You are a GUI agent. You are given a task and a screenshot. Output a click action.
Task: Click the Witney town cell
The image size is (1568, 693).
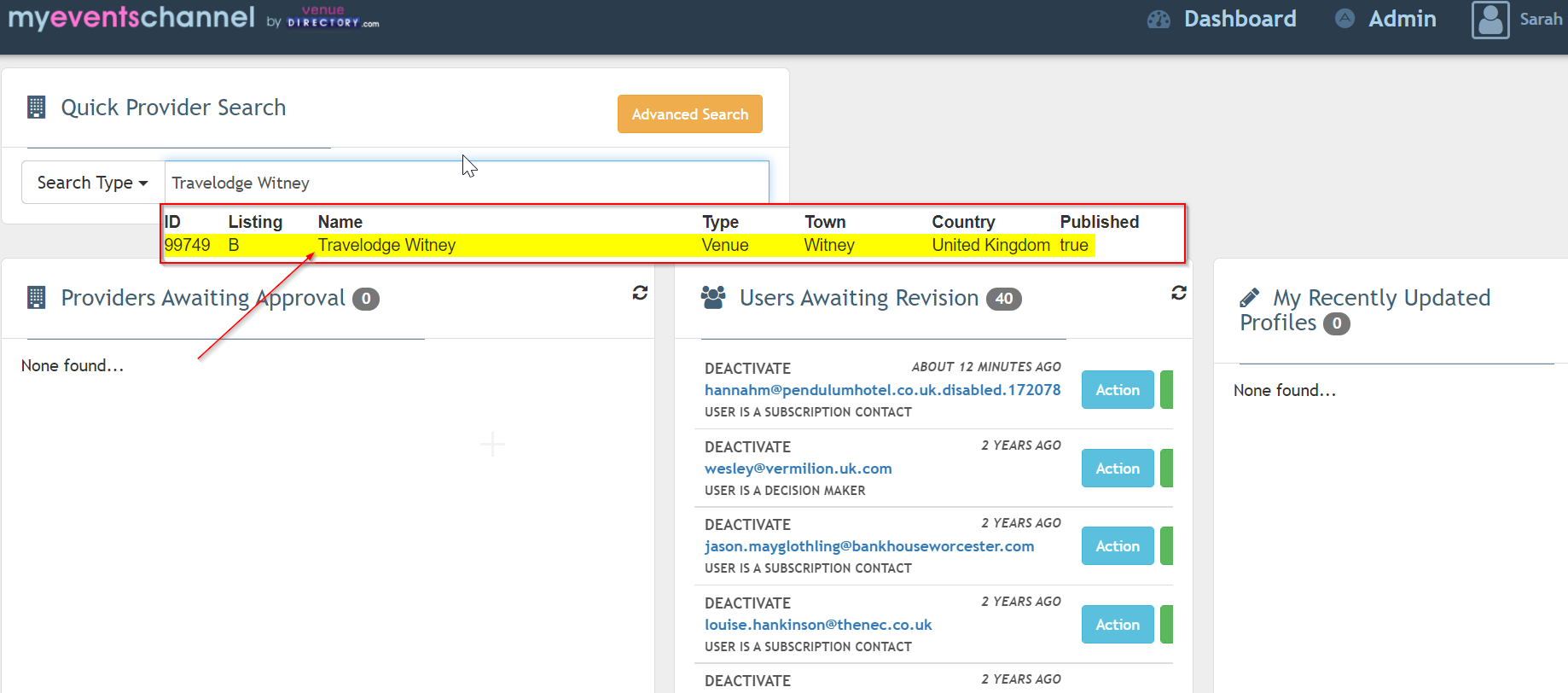pyautogui.click(x=829, y=245)
